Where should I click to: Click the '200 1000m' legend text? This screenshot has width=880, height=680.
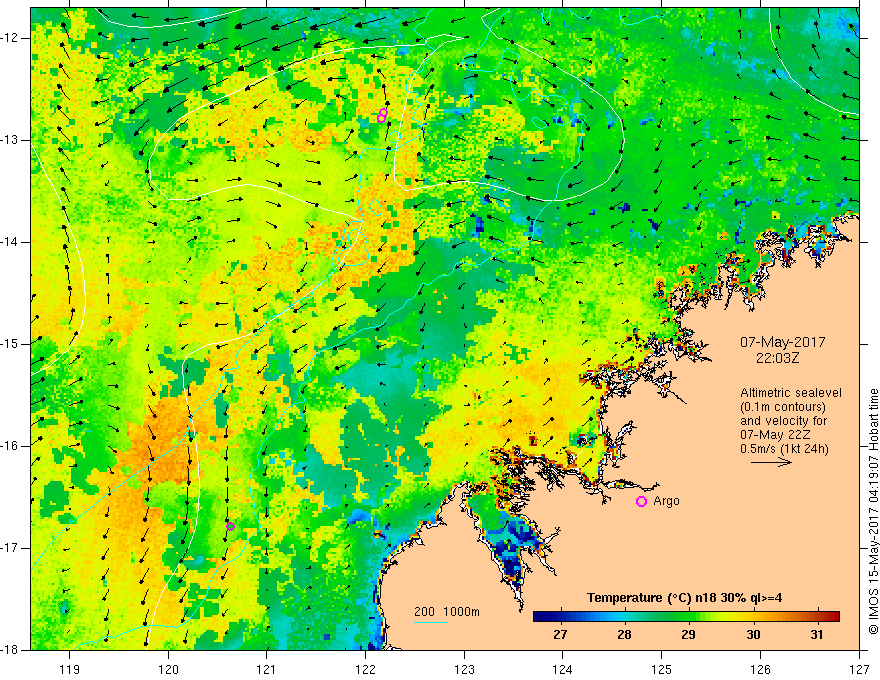(447, 612)
